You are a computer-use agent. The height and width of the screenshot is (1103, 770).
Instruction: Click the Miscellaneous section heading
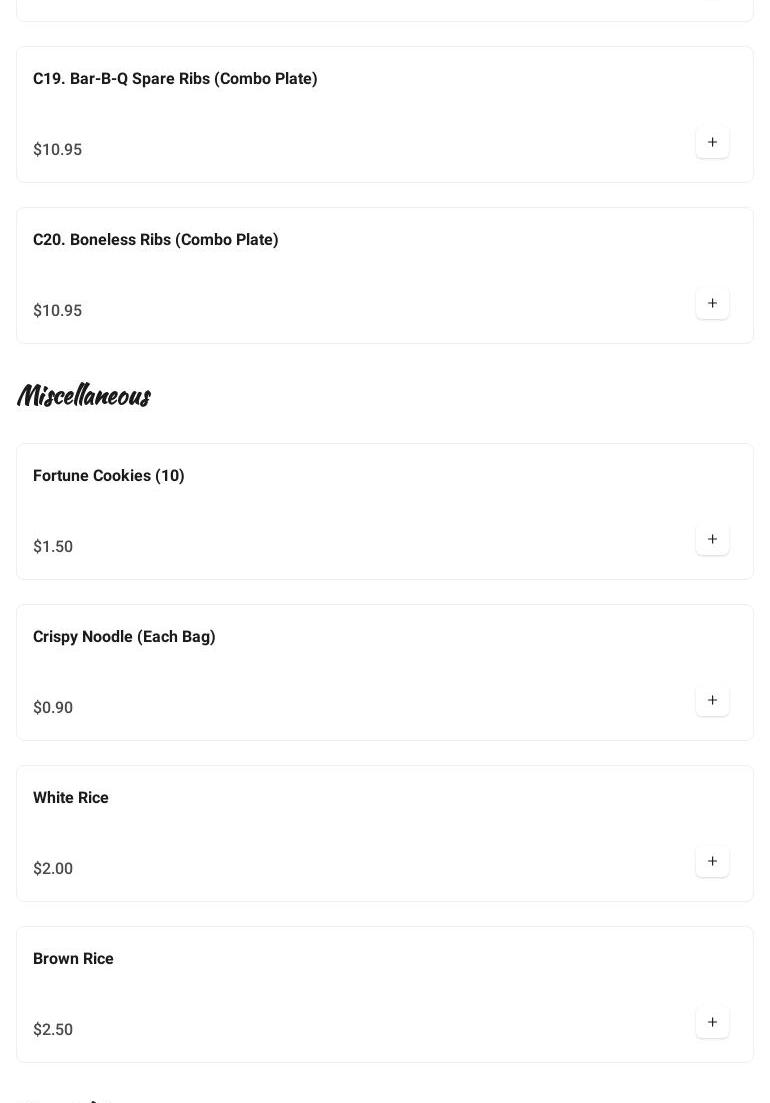tap(84, 396)
